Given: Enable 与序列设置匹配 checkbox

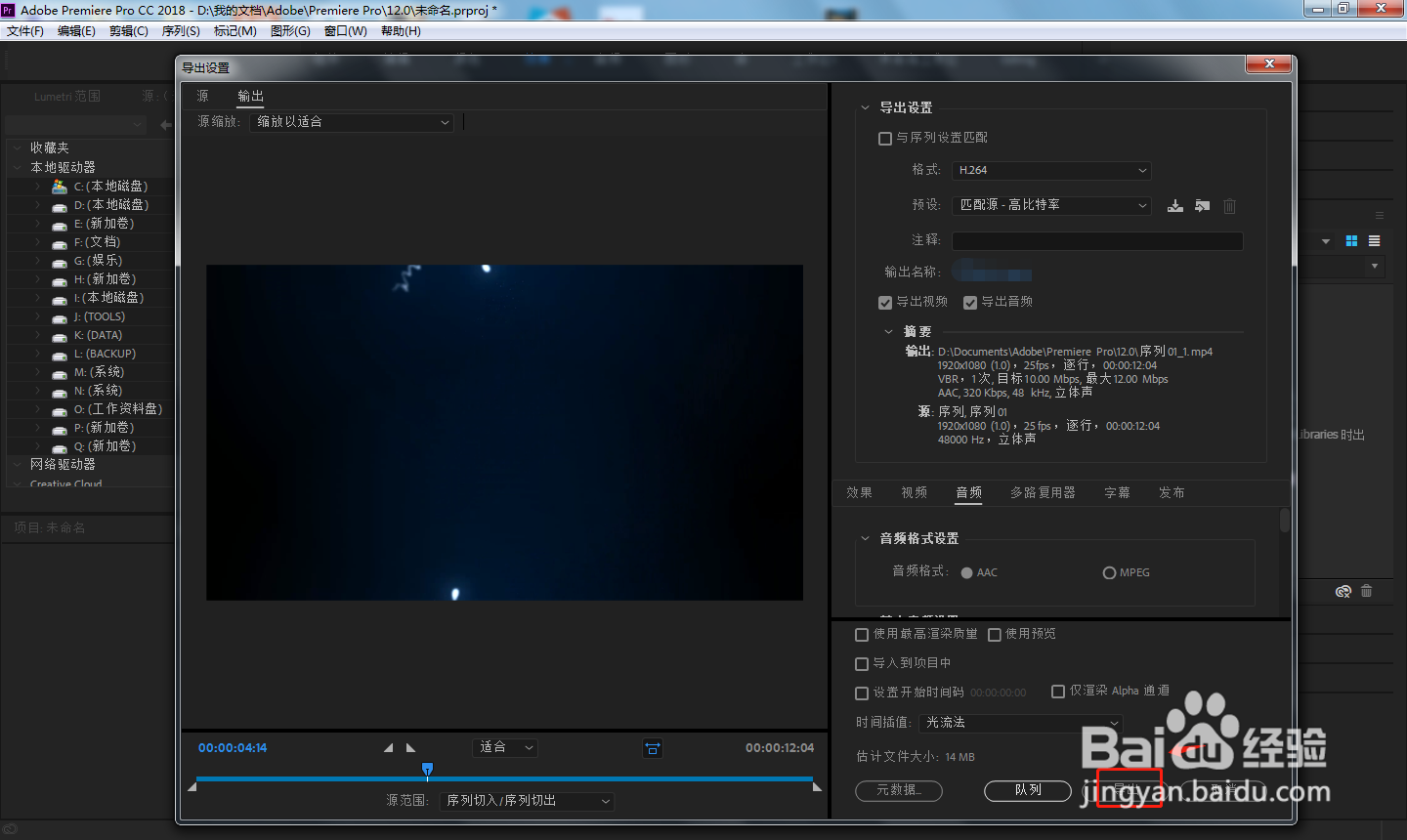Looking at the screenshot, I should pyautogui.click(x=885, y=139).
